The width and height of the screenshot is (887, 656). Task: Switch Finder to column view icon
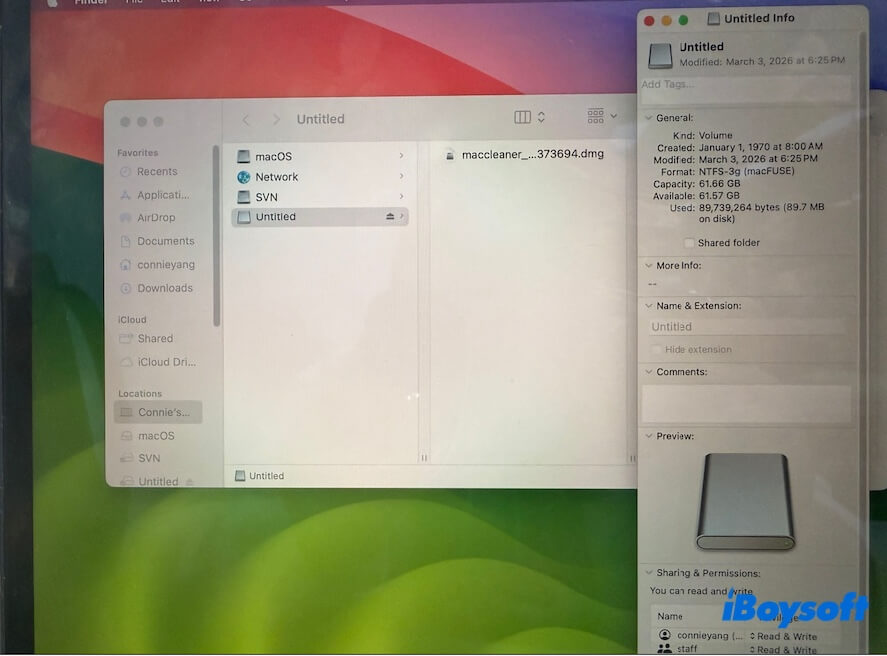pyautogui.click(x=522, y=117)
